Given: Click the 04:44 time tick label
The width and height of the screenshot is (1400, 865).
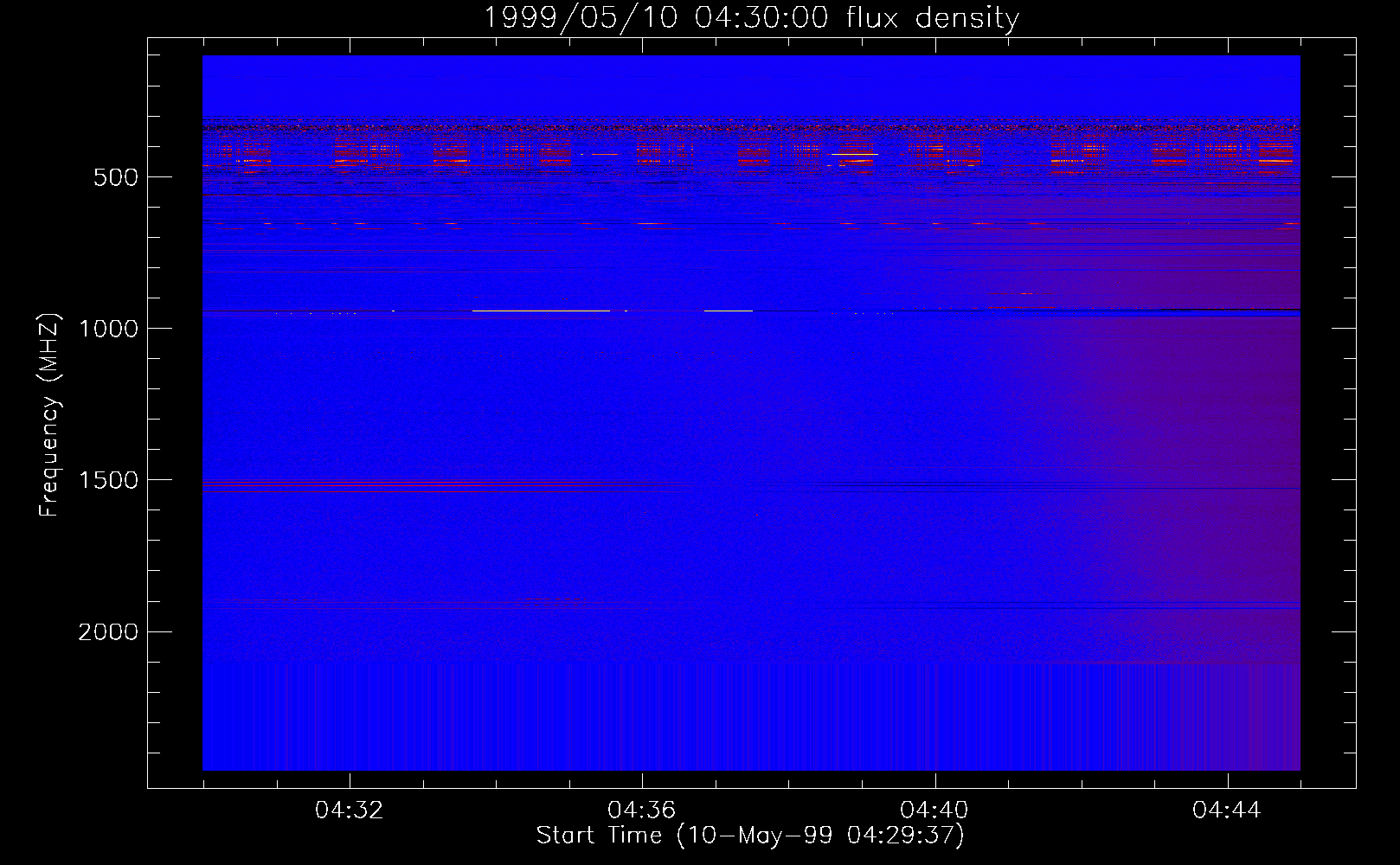Looking at the screenshot, I should (x=1227, y=811).
